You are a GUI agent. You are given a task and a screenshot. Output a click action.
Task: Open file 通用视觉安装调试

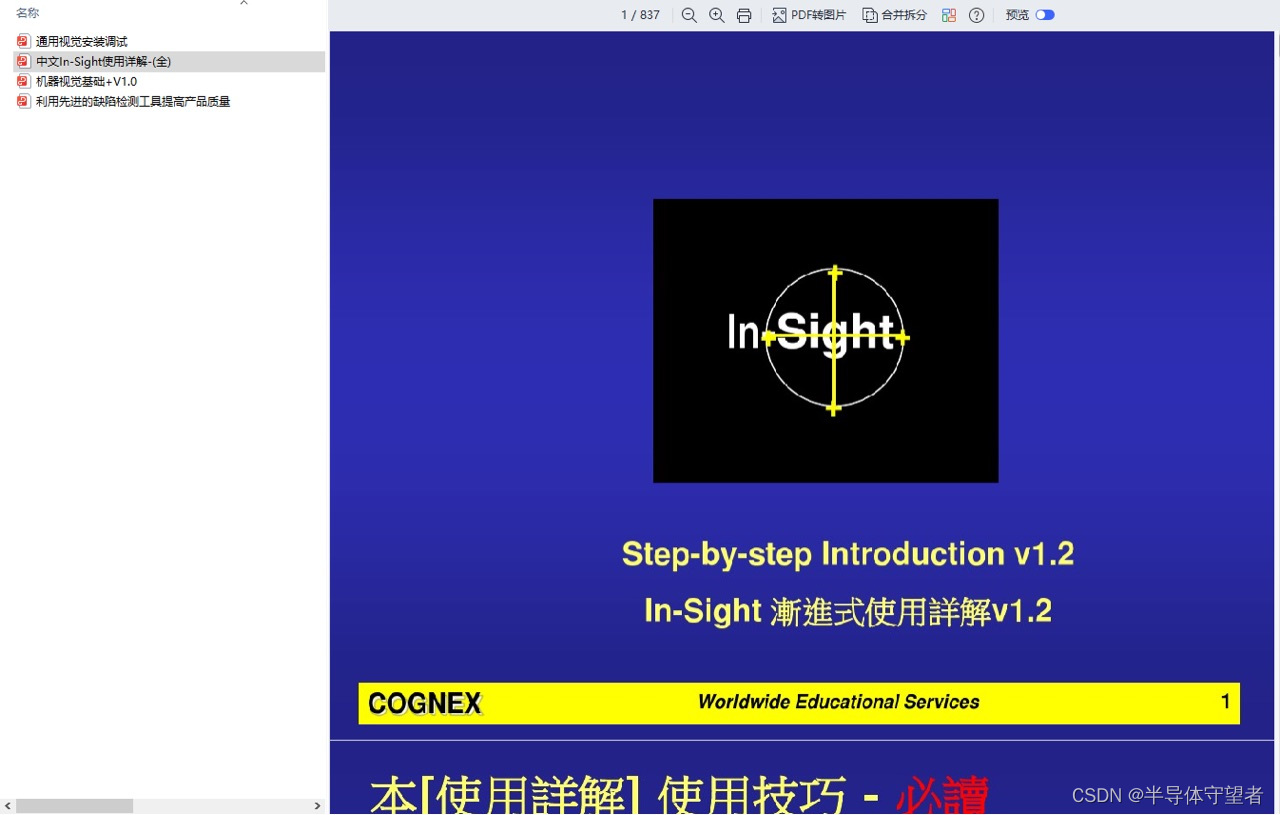click(82, 42)
